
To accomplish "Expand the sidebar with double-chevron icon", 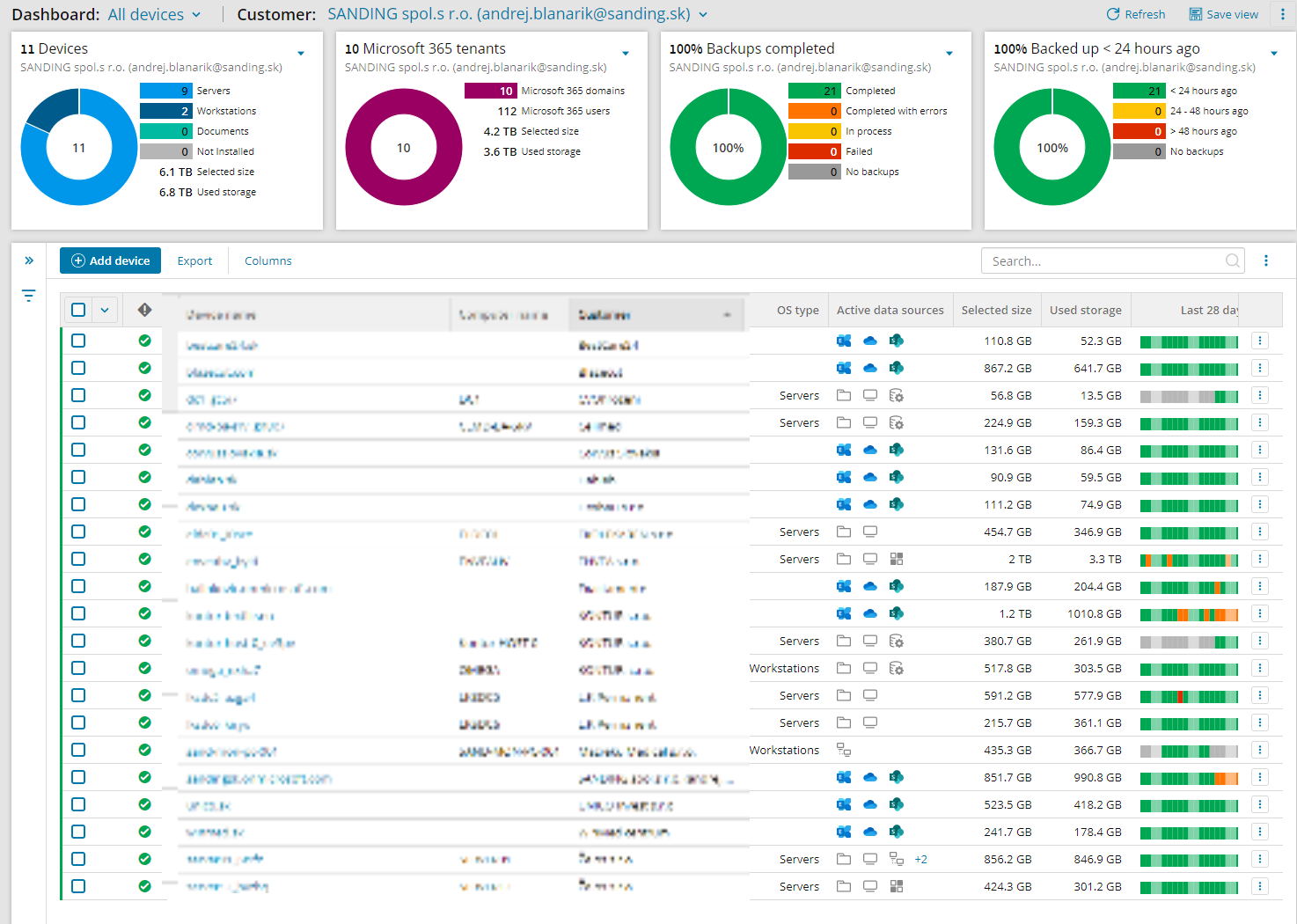I will [29, 260].
